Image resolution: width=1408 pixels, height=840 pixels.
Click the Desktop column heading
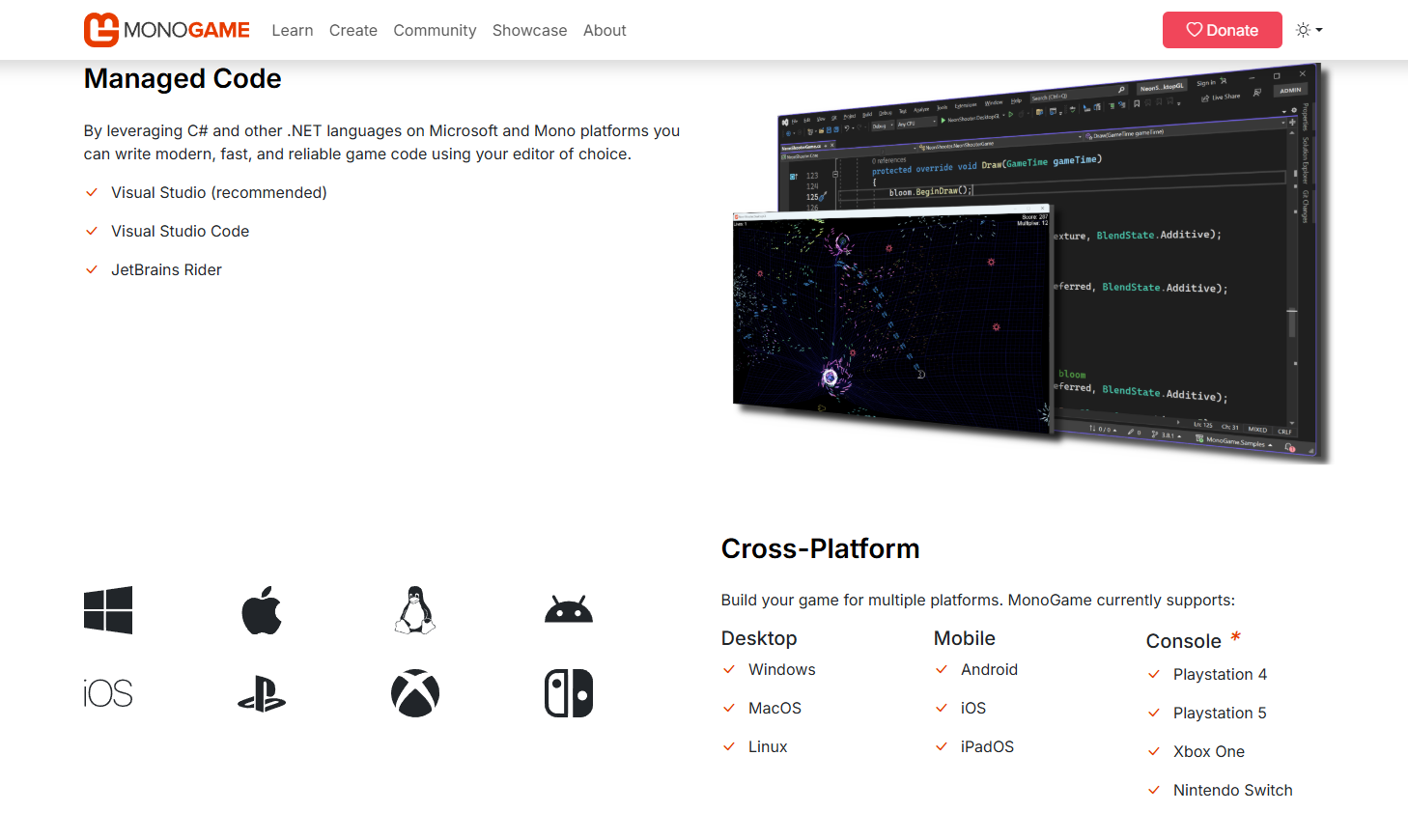pos(759,638)
